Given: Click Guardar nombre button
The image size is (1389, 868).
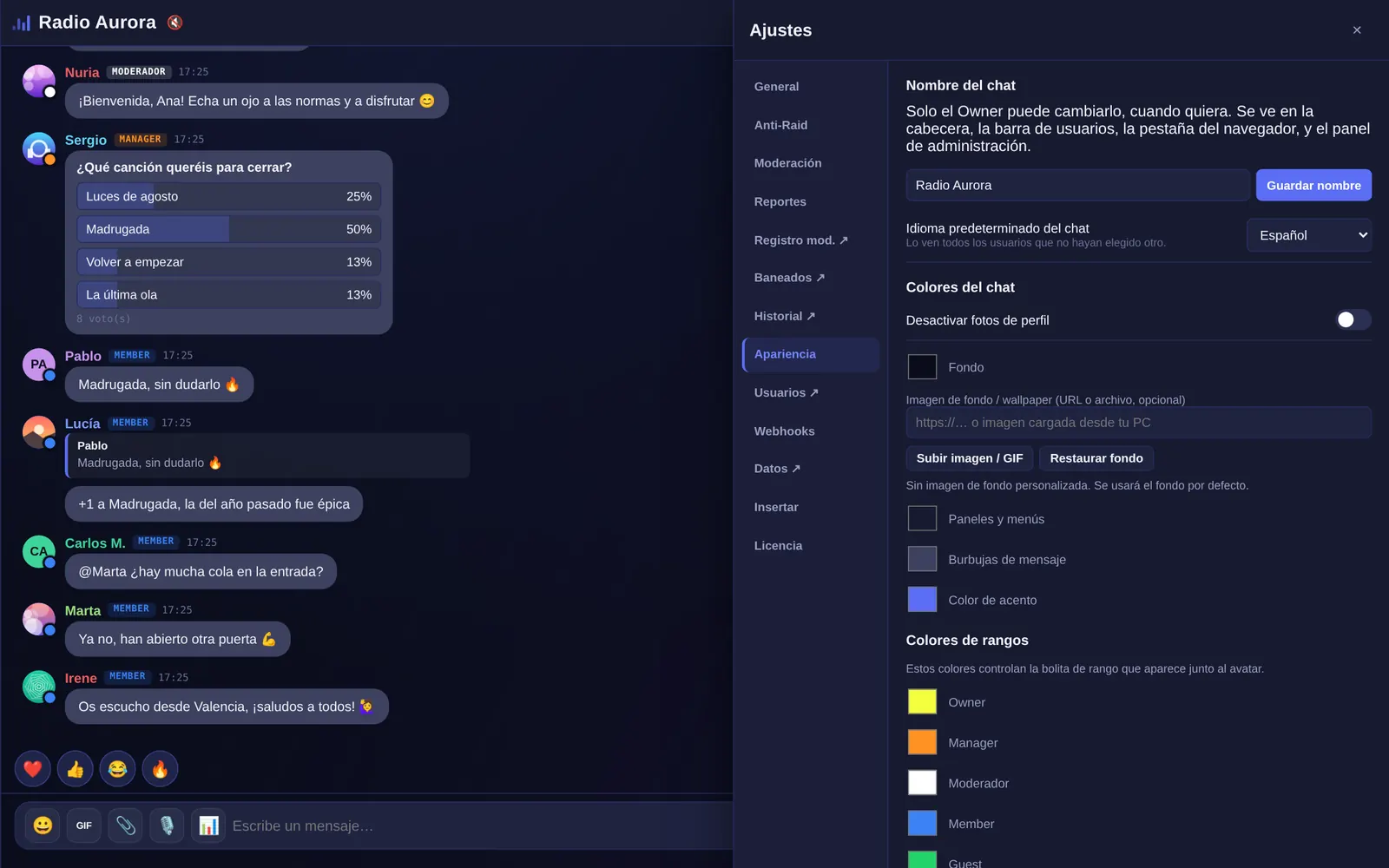Looking at the screenshot, I should (x=1313, y=186).
